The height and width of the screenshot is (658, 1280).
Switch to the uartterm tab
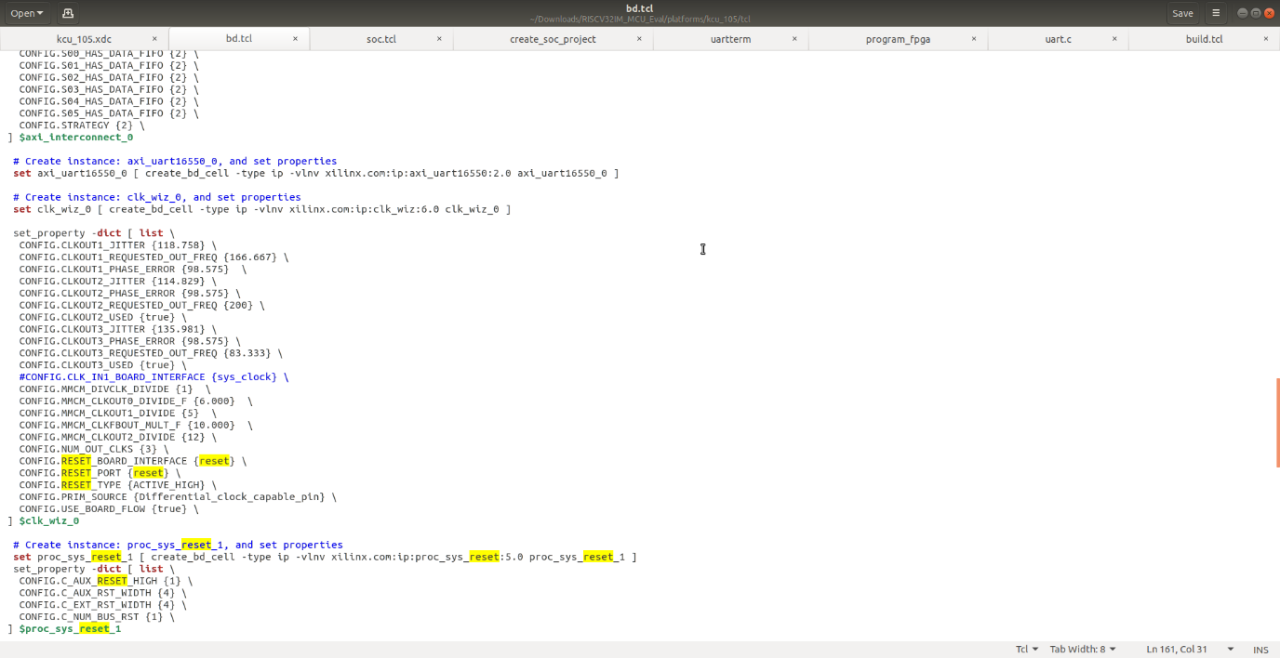(730, 39)
